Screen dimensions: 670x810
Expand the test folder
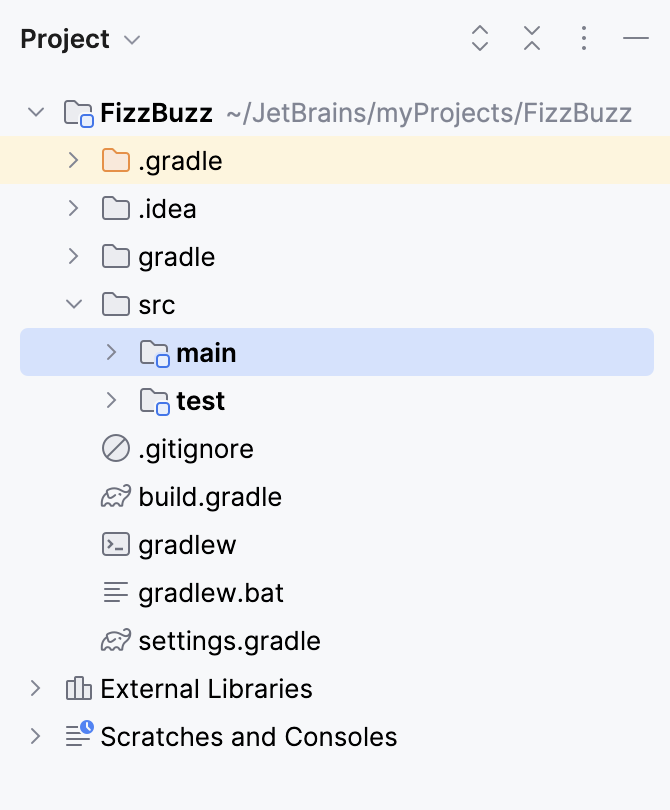pyautogui.click(x=110, y=400)
